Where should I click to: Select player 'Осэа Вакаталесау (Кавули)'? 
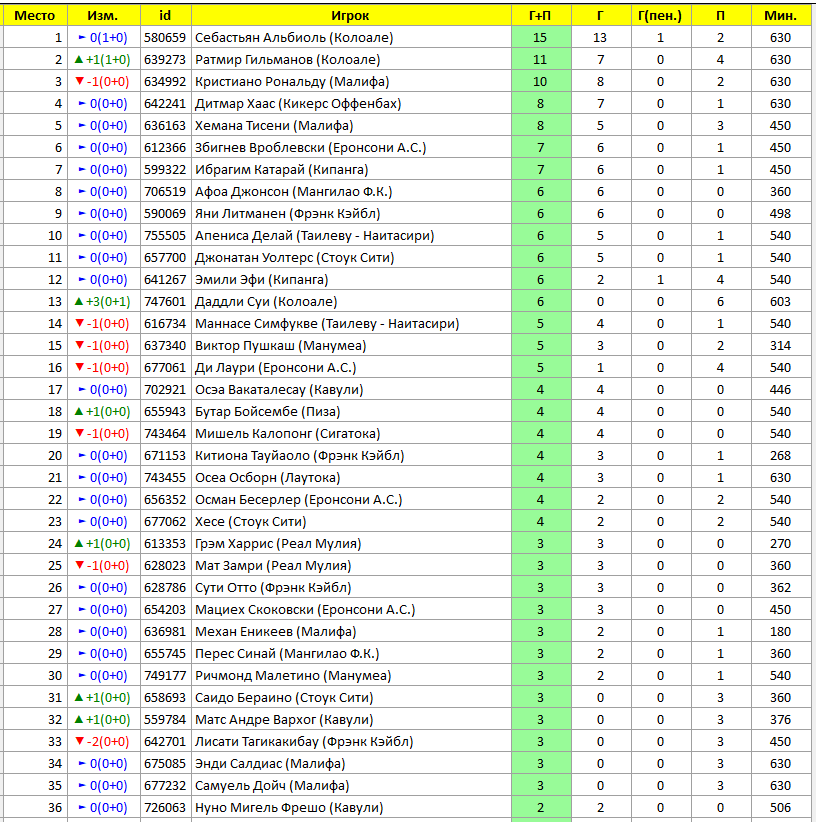coord(279,390)
